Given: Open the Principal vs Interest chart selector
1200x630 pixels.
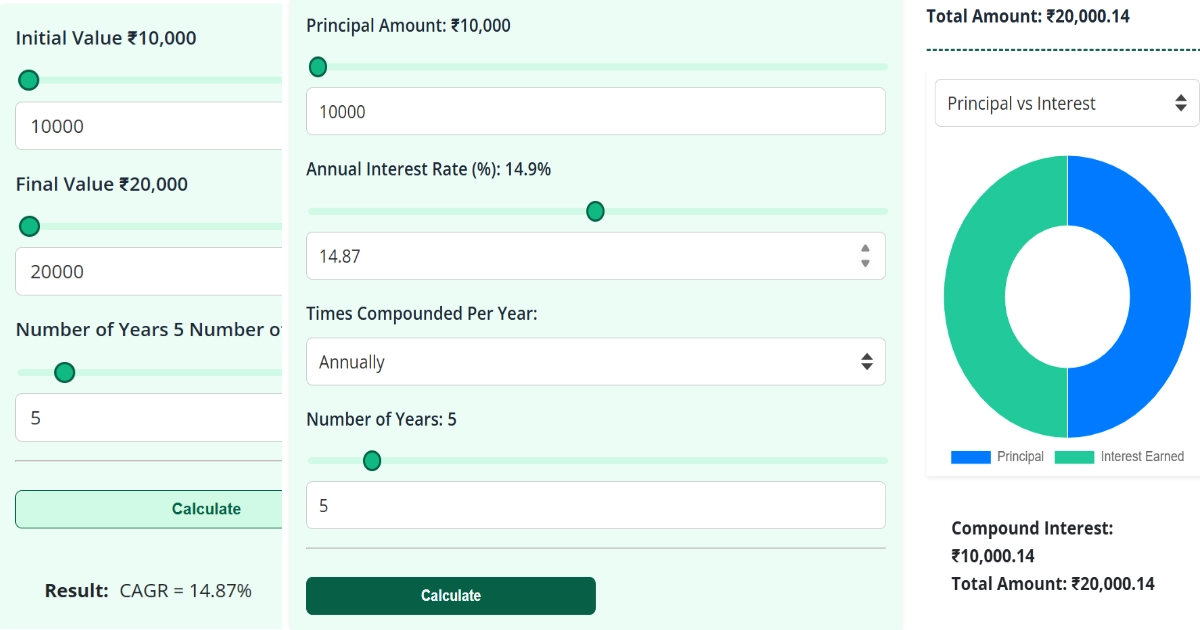Looking at the screenshot, I should (1065, 103).
